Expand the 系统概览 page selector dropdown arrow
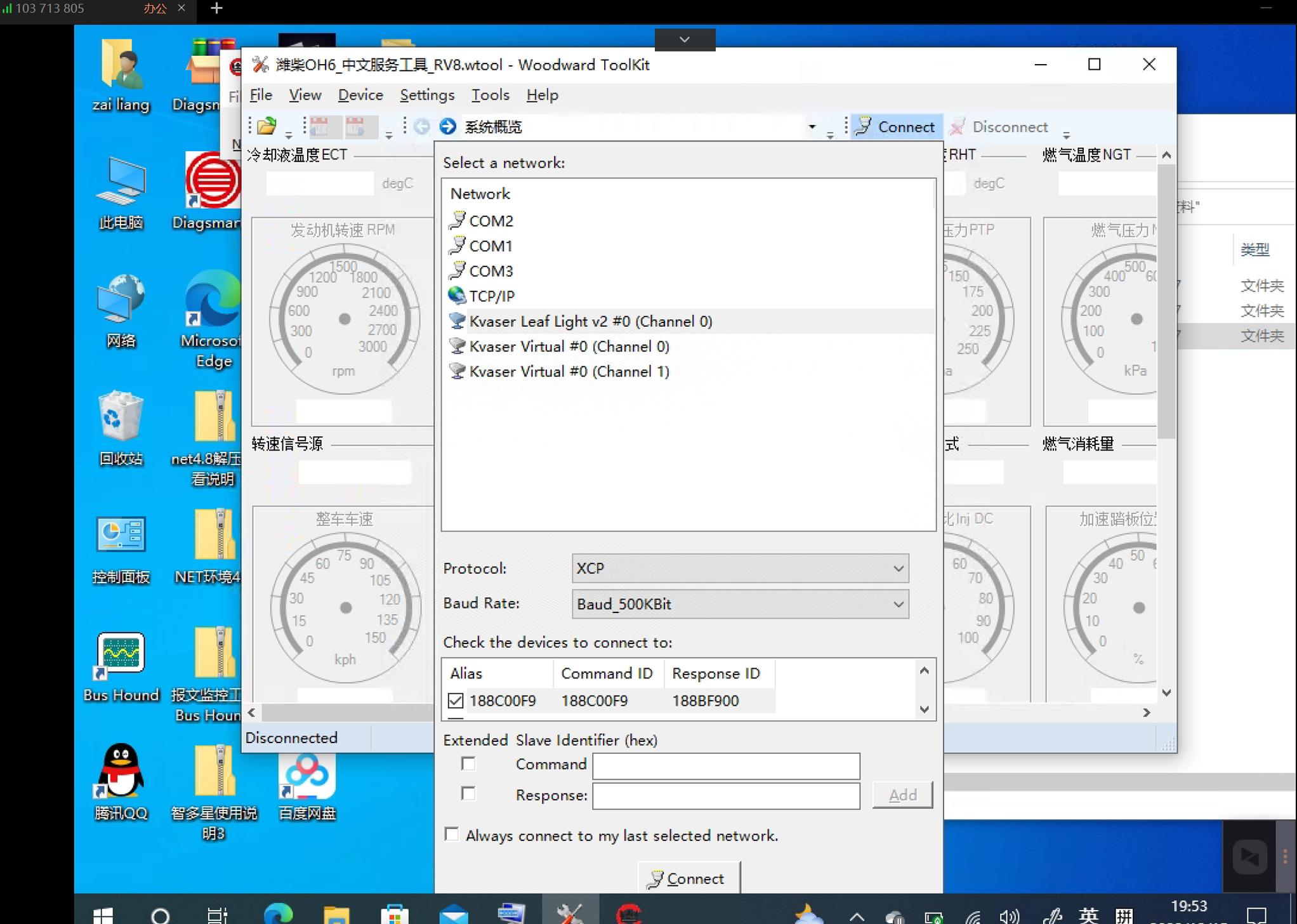Screen dimensions: 1297x924 pyautogui.click(x=812, y=126)
